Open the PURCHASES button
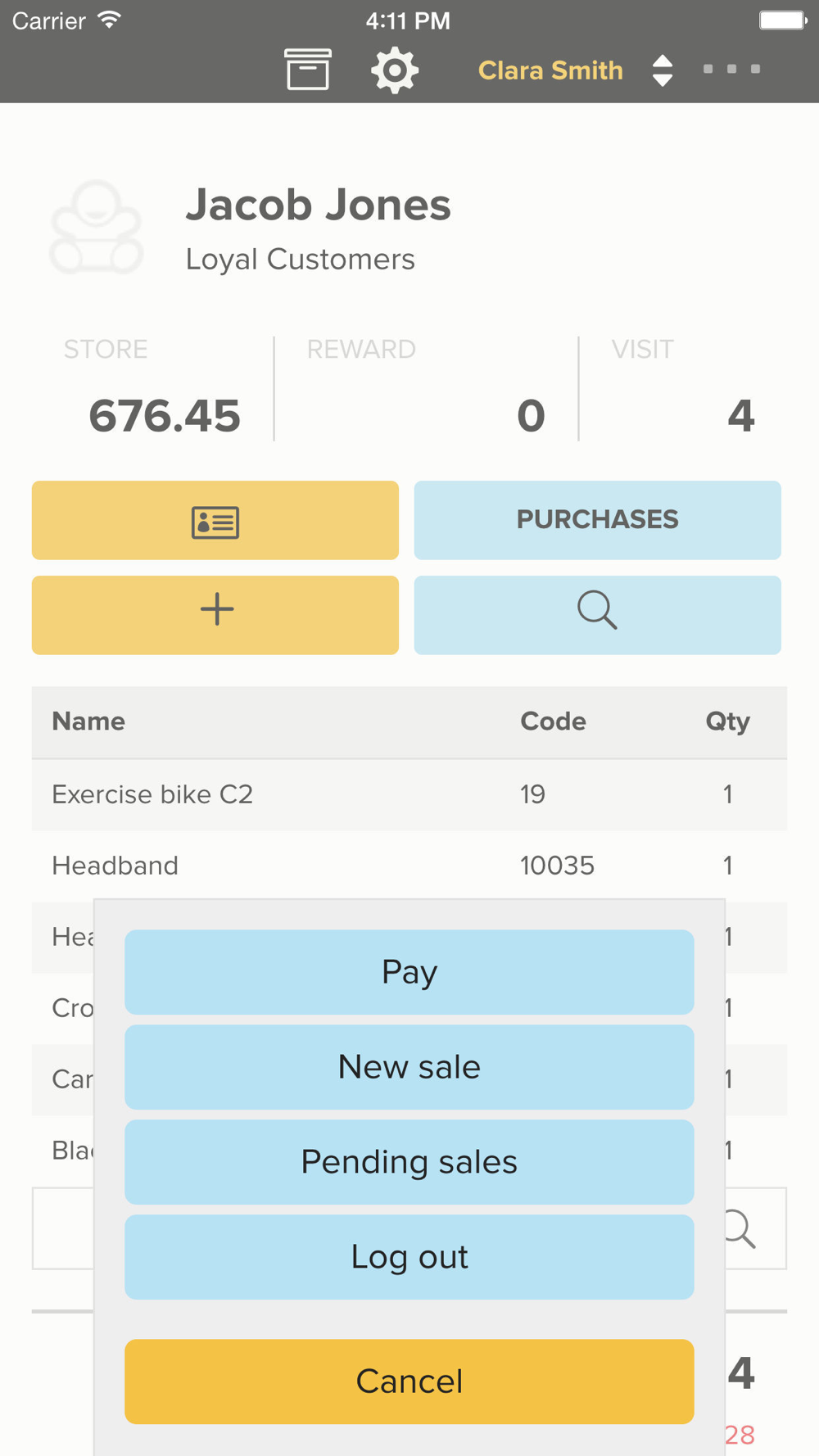This screenshot has width=819, height=1456. (x=597, y=520)
